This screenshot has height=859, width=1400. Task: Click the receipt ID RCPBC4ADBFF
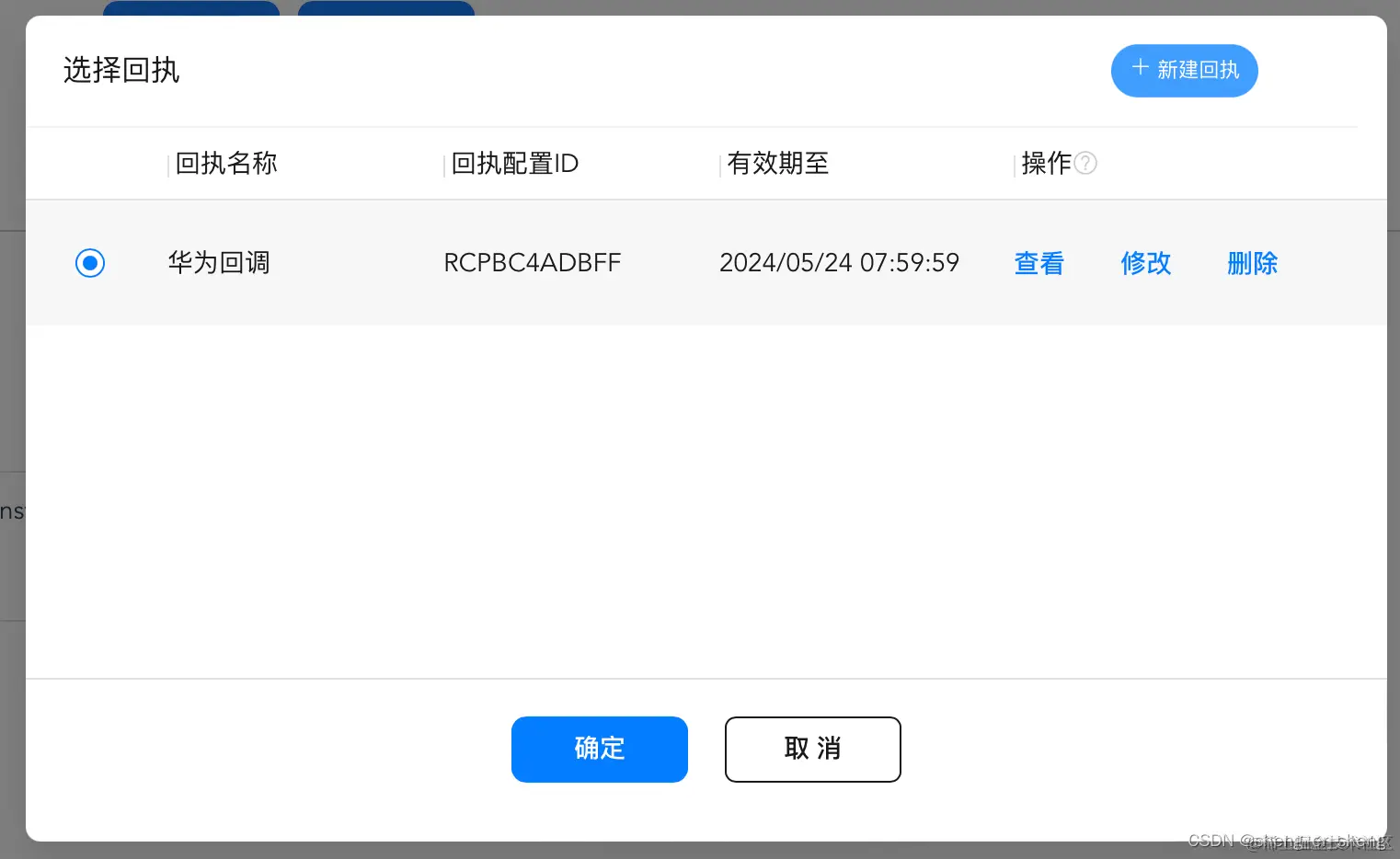coord(533,263)
